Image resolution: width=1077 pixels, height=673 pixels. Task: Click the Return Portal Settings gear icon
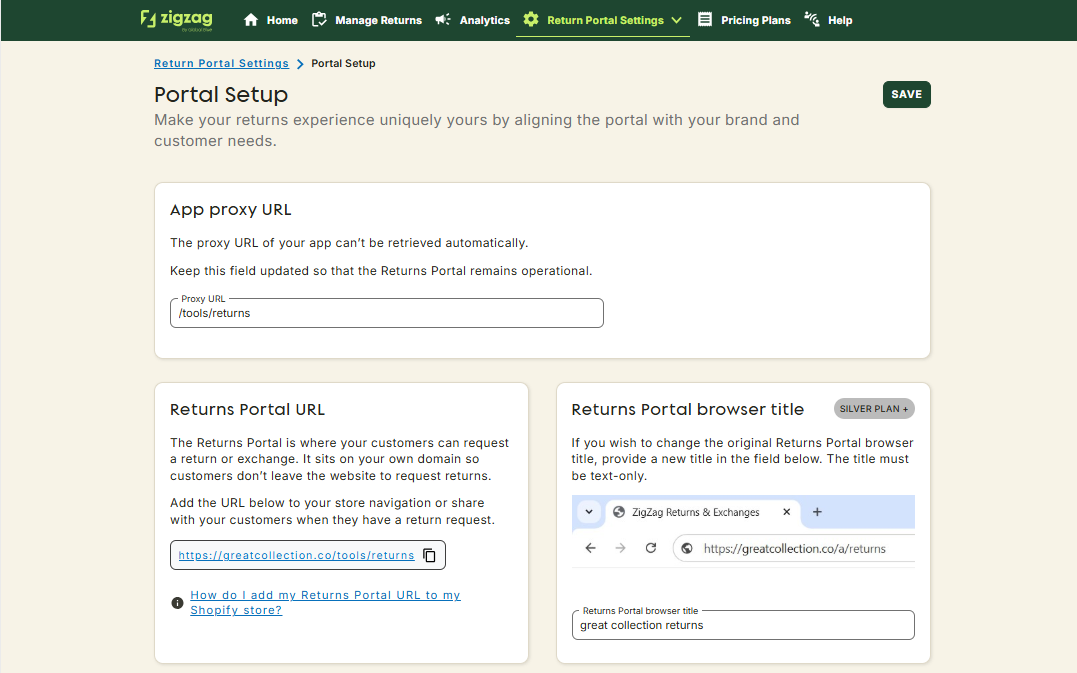531,20
